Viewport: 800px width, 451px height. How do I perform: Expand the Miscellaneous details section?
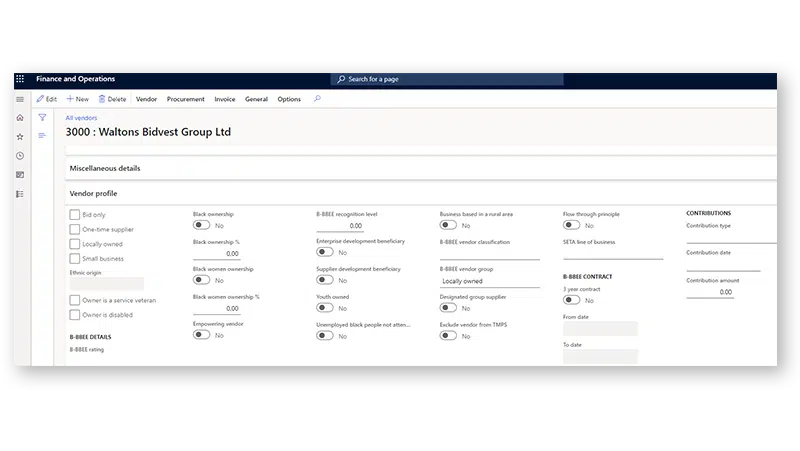pos(104,168)
